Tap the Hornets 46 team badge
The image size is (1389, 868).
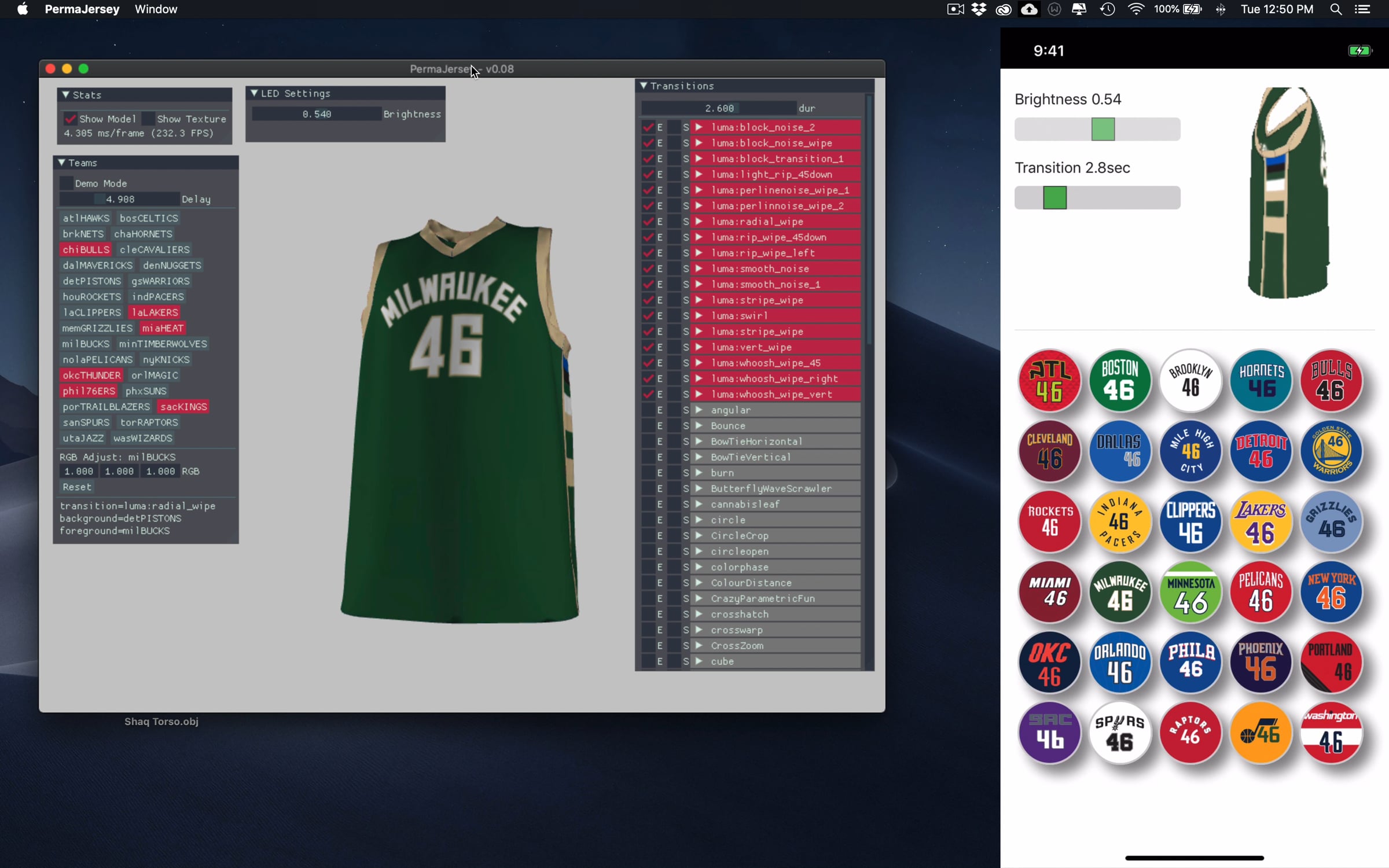1261,381
